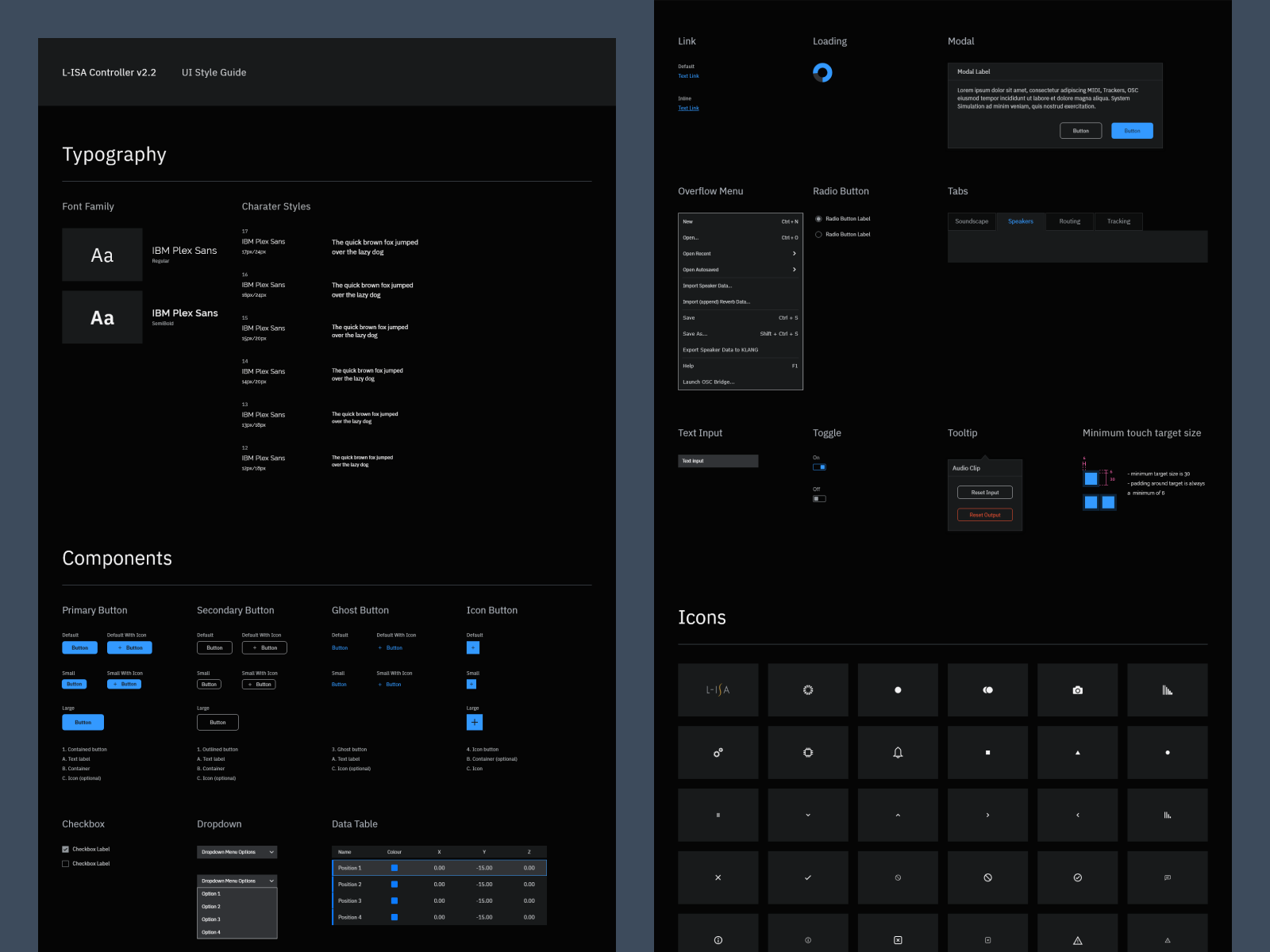Select the camera snapshot icon
Image resolution: width=1270 pixels, height=952 pixels.
pyautogui.click(x=1077, y=690)
